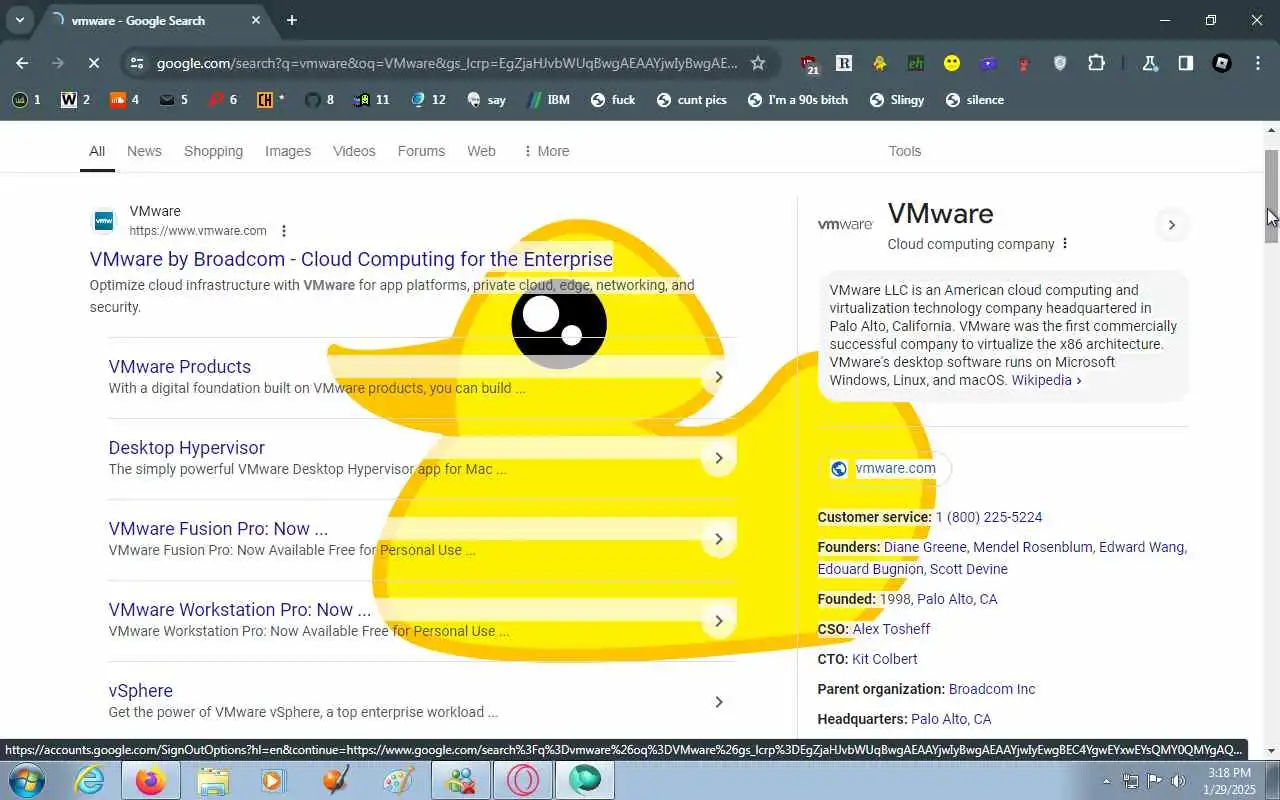
Task: Click the shield extension icon
Action: click(x=1060, y=63)
